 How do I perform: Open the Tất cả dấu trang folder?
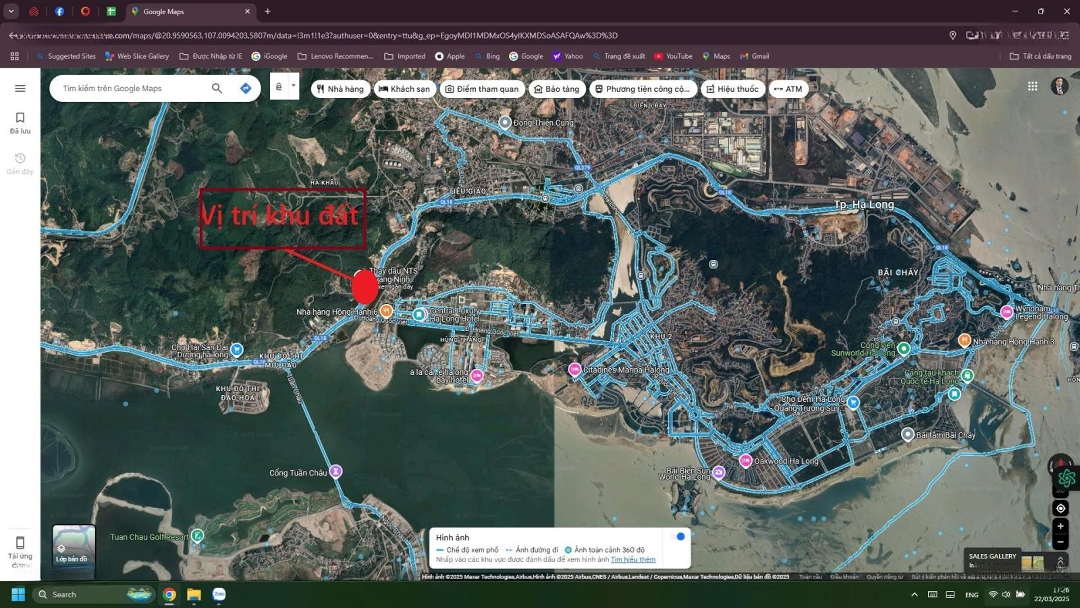(1041, 56)
